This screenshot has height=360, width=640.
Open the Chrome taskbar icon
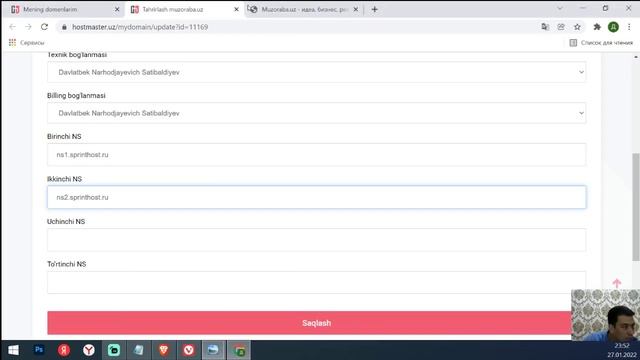click(x=239, y=351)
